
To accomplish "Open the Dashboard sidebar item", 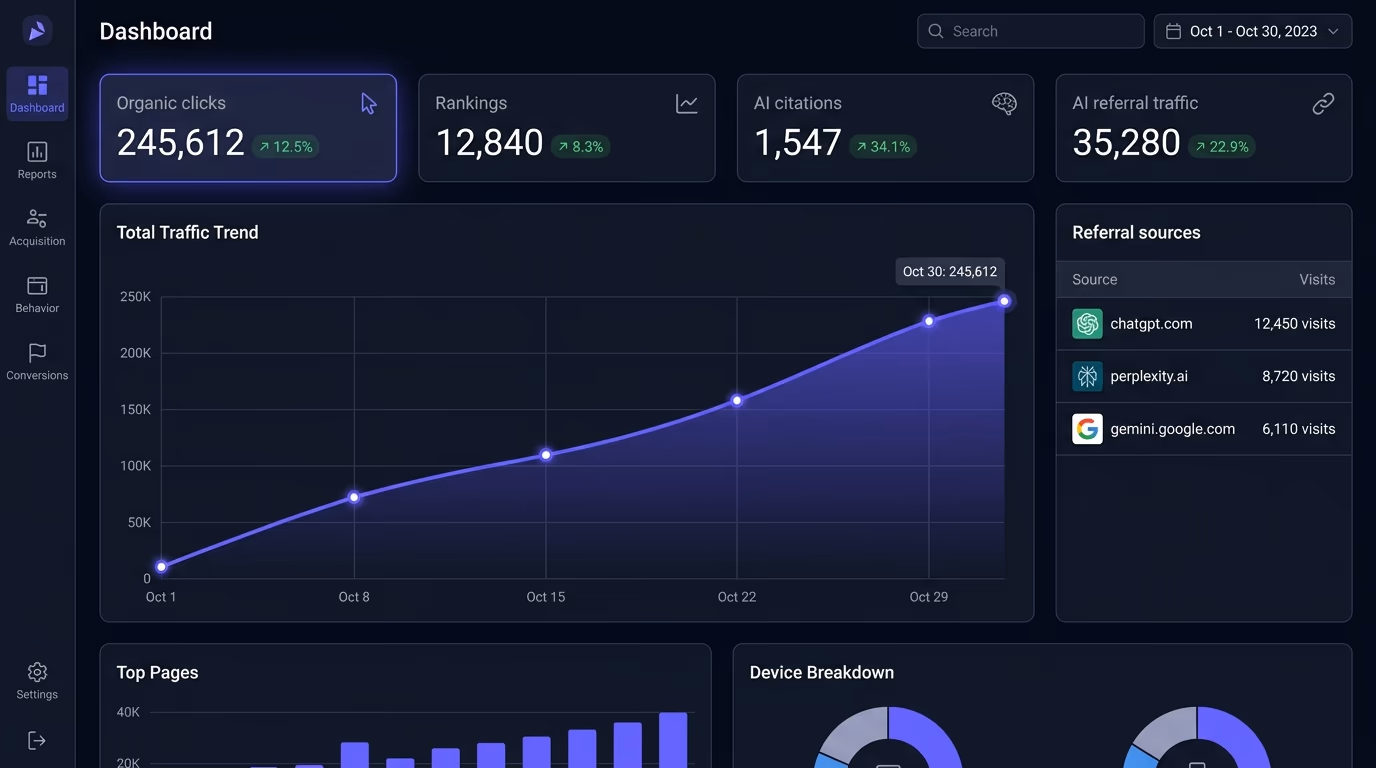I will tap(37, 94).
